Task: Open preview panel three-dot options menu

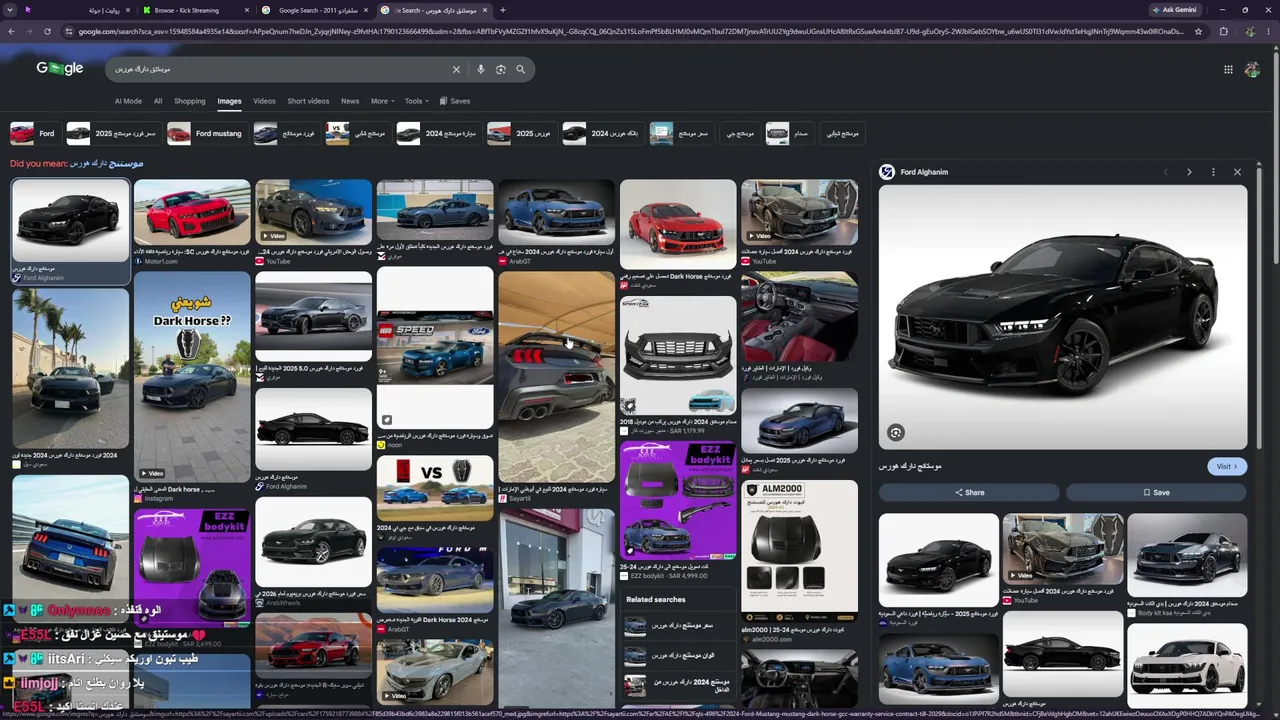Action: coord(1213,172)
